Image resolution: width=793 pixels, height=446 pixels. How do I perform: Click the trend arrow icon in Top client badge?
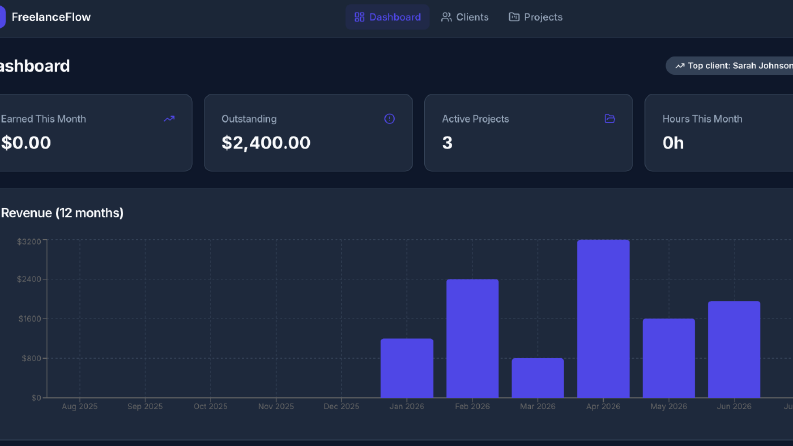pyautogui.click(x=680, y=66)
